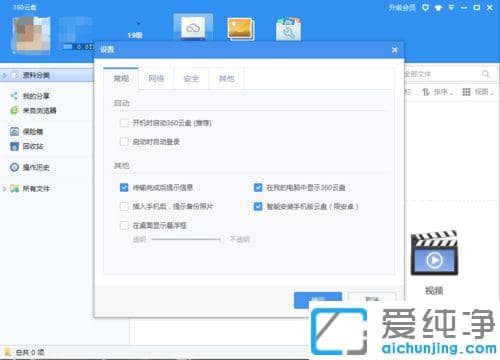500x360 pixels.
Task: Click the 所有文件 folder icon
Action: tap(14, 188)
